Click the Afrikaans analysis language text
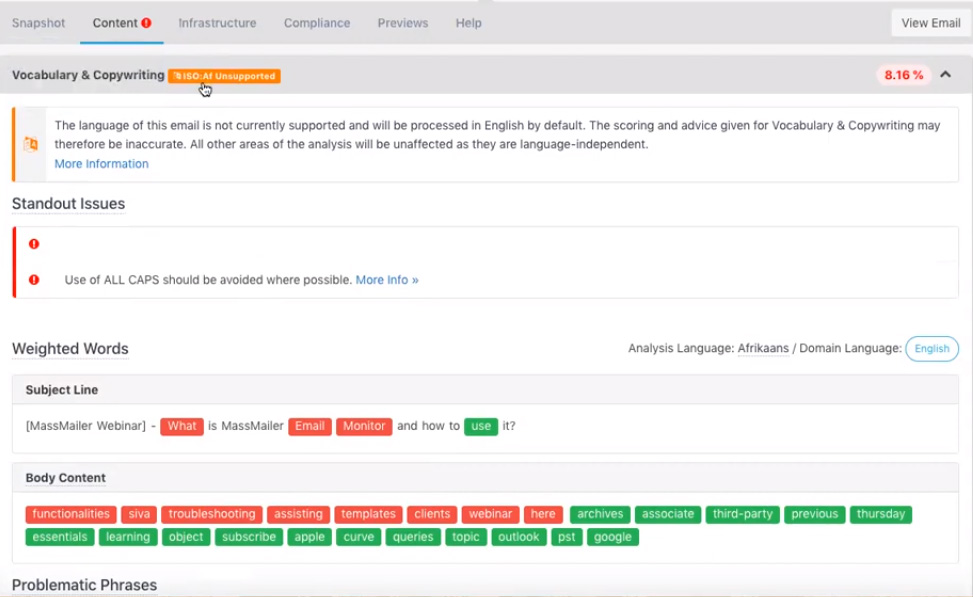Screen dimensions: 973x597 point(763,348)
